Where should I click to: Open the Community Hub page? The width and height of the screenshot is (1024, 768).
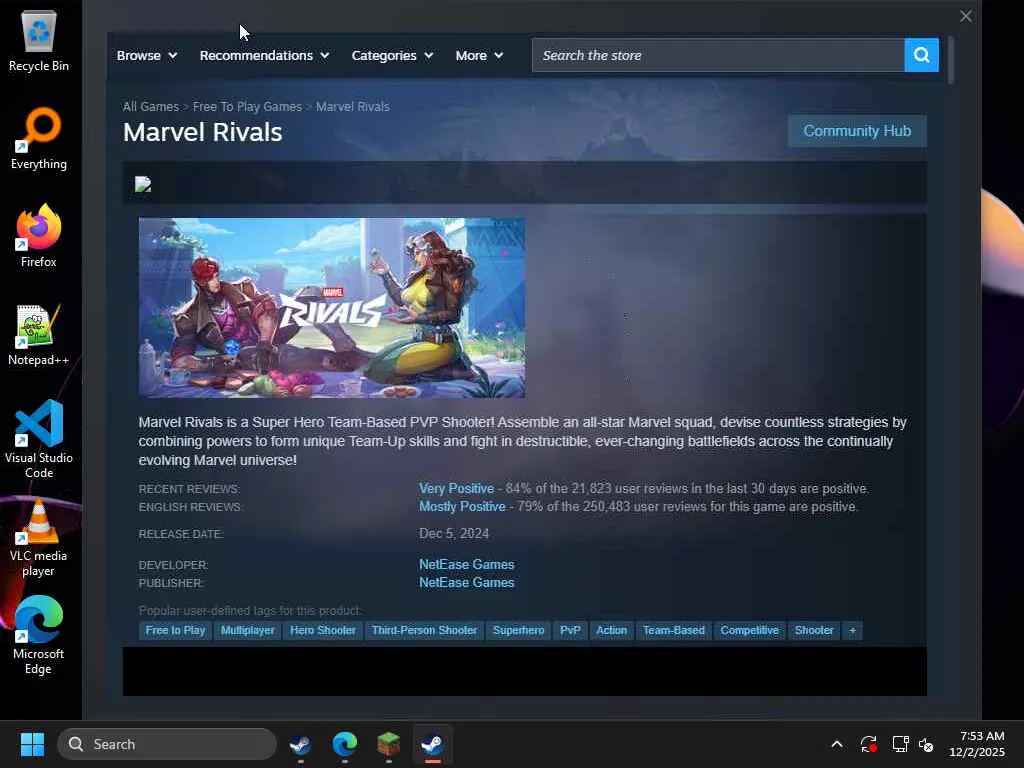point(857,131)
